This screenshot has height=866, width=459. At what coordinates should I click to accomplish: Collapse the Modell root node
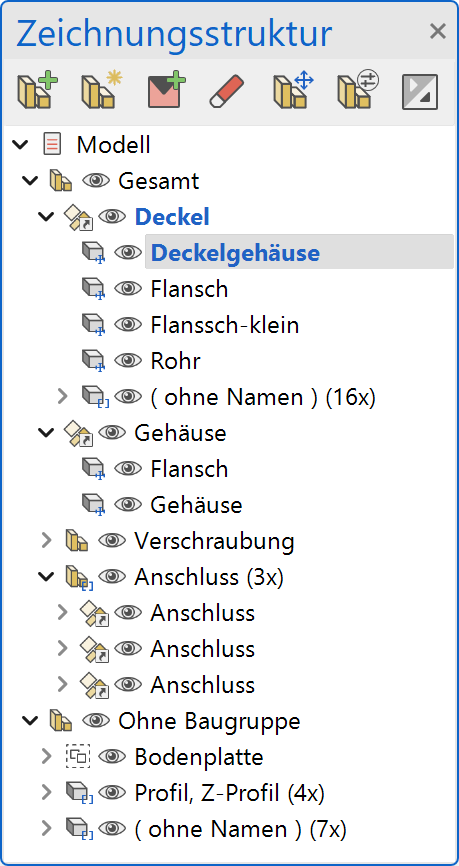[20, 145]
